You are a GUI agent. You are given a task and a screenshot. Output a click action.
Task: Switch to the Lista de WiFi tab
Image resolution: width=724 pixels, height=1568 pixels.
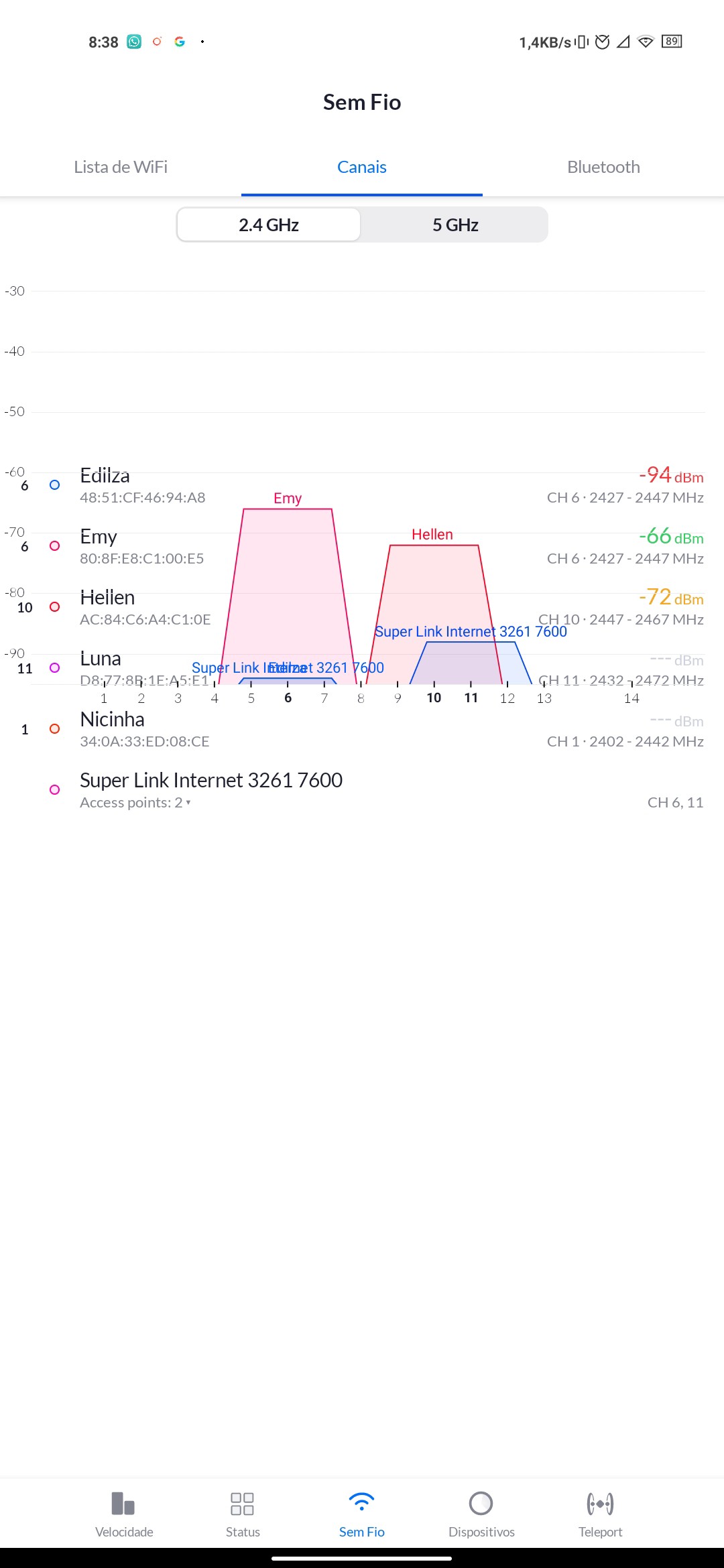click(121, 167)
